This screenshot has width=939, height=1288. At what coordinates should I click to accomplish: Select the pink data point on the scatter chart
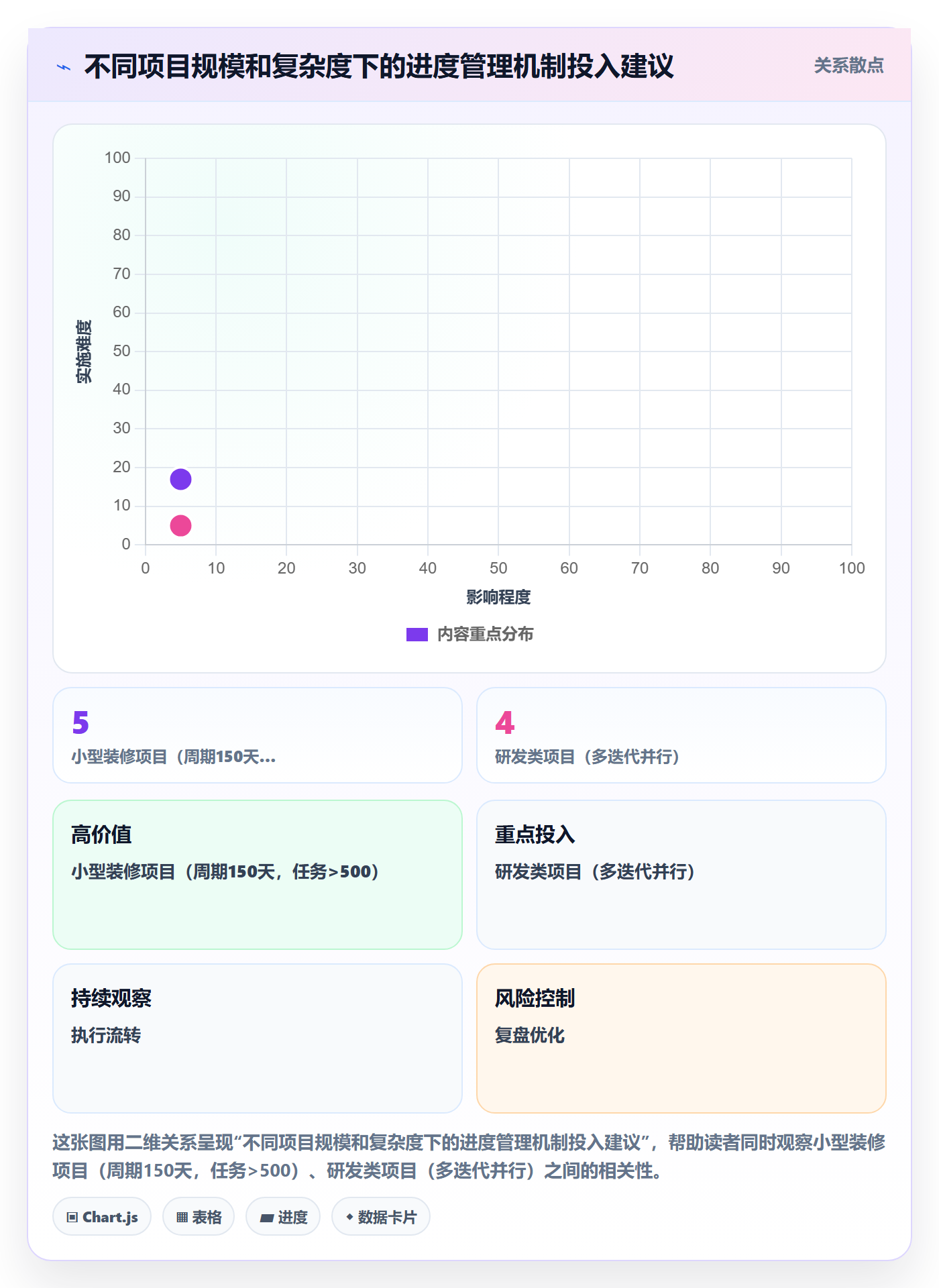180,525
